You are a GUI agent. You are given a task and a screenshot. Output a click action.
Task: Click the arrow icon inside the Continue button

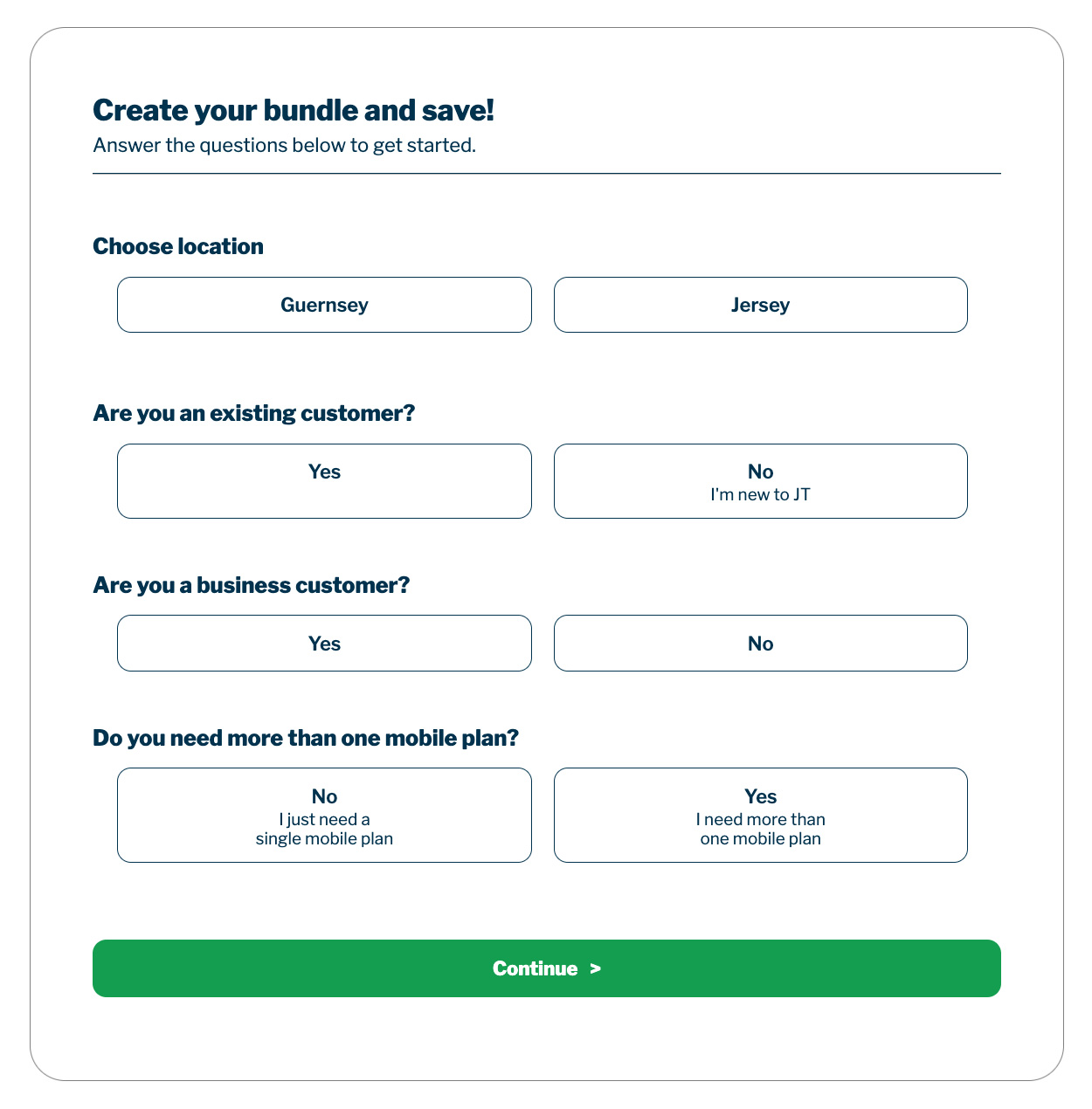click(595, 968)
